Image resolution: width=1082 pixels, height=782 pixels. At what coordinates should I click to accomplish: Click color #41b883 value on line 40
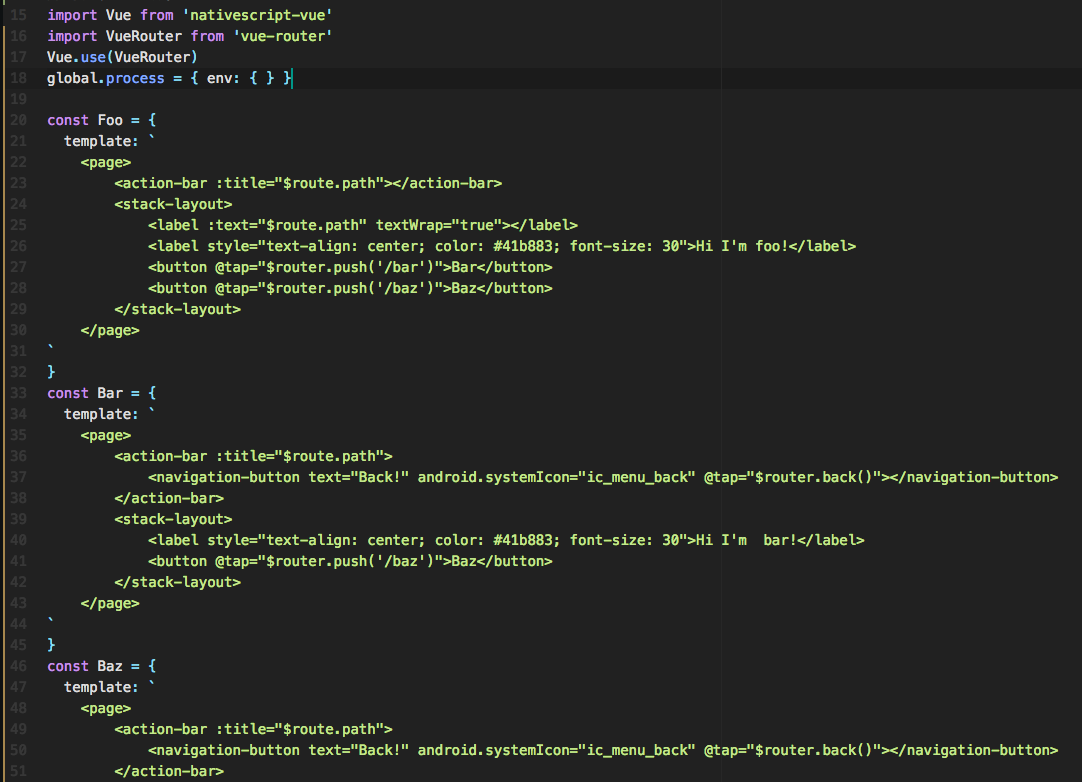pos(522,540)
